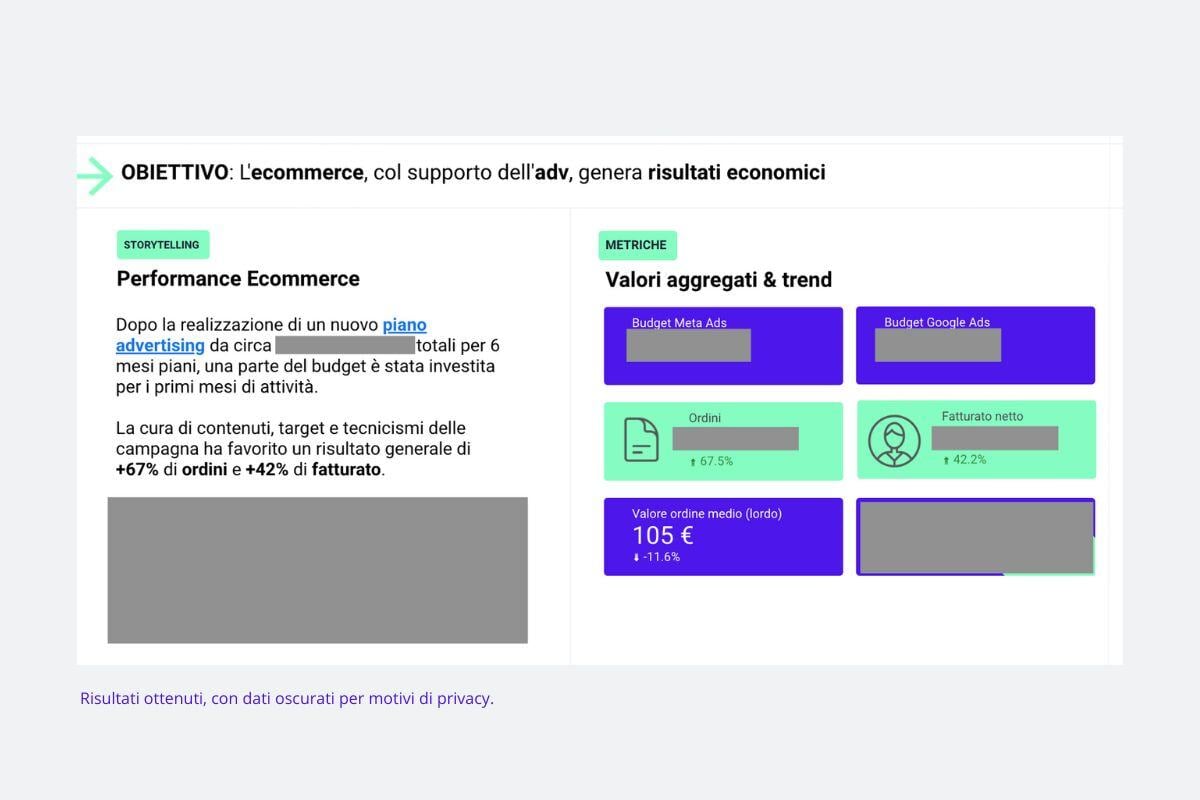
Task: Click the Valore ordine medio card
Action: pyautogui.click(x=723, y=537)
